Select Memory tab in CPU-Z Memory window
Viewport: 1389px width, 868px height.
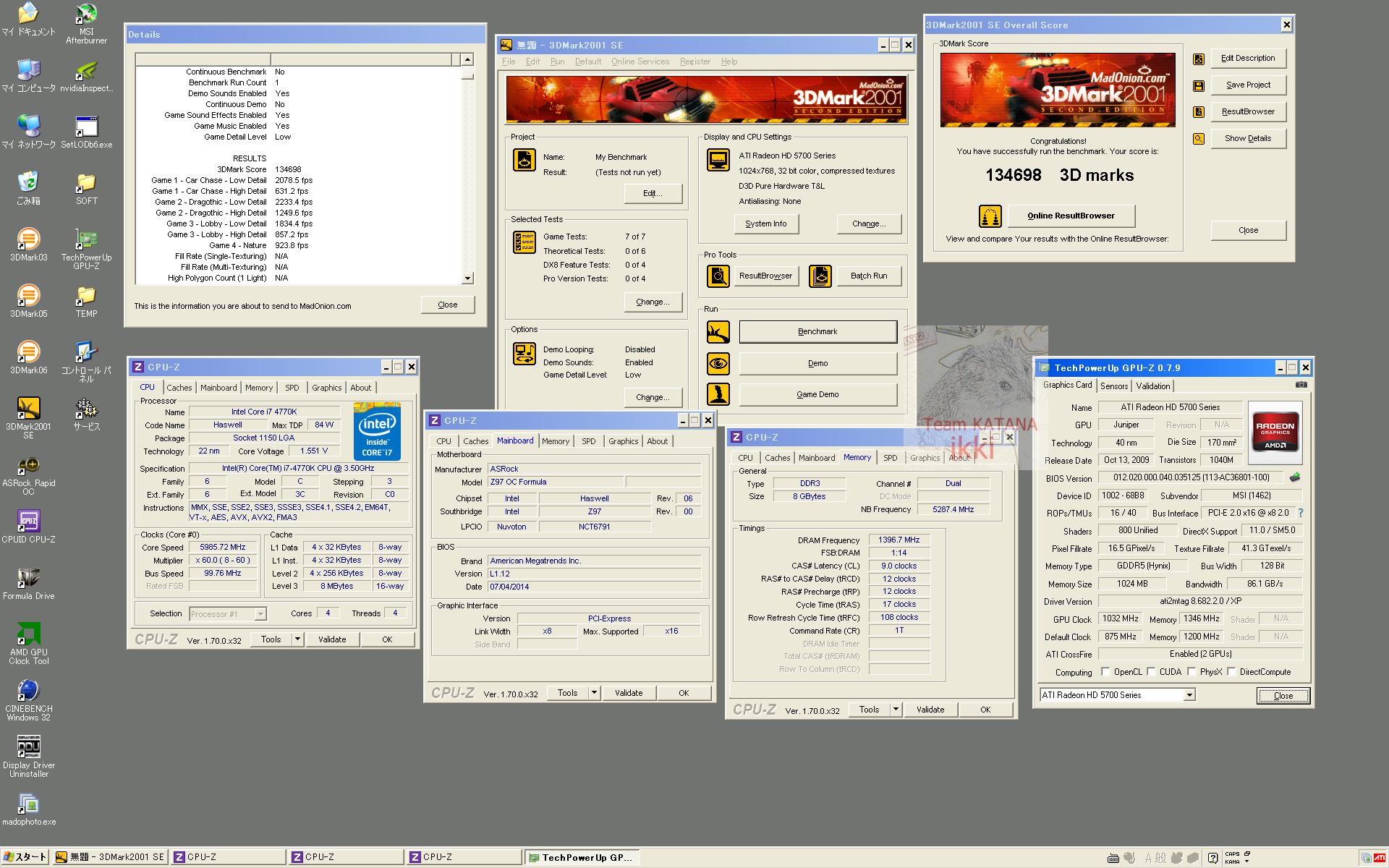click(857, 457)
